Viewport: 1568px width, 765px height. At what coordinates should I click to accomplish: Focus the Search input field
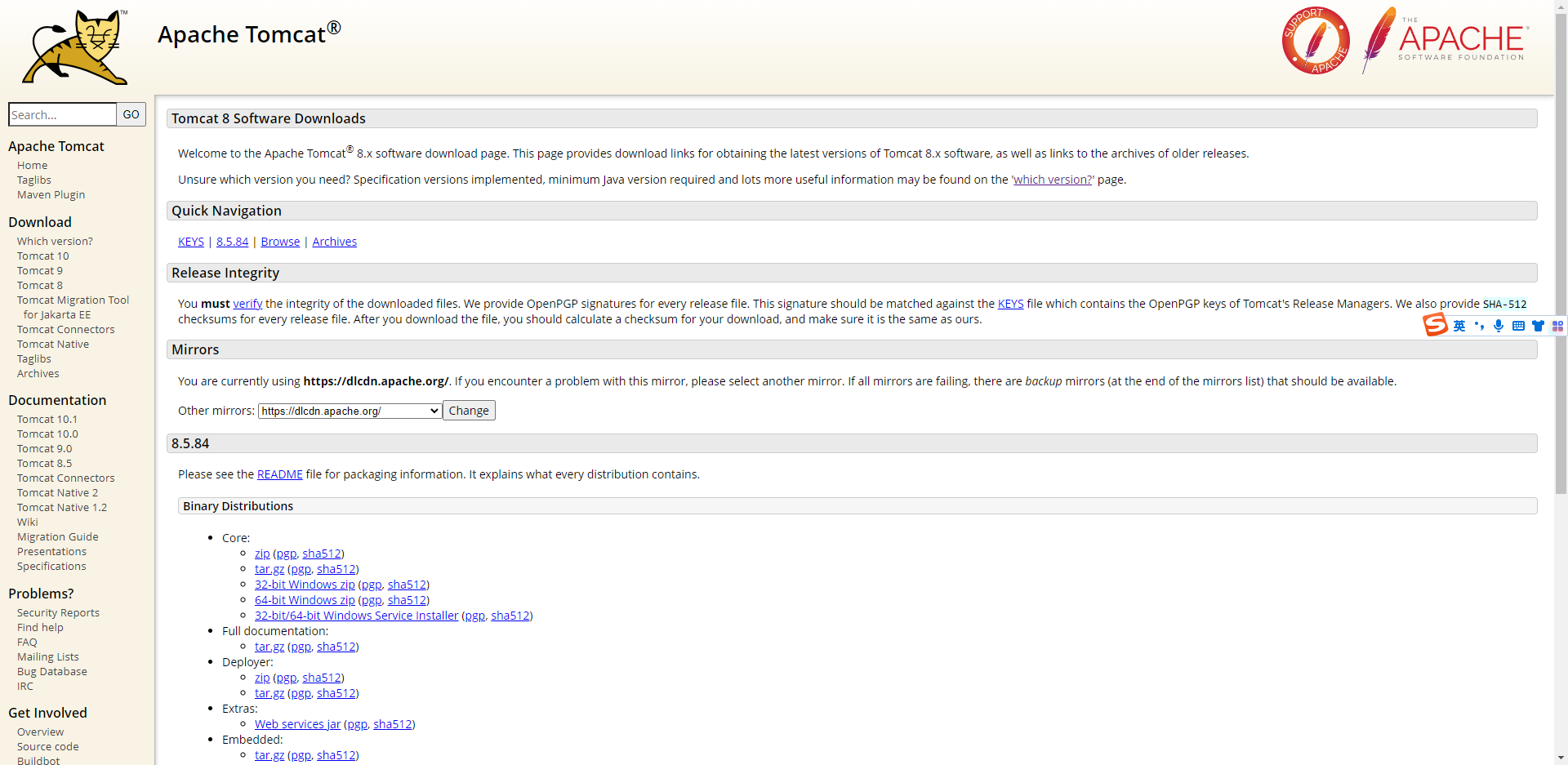click(63, 114)
